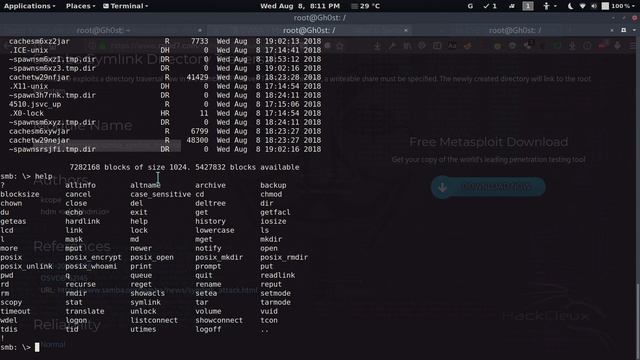Close the root@Gh0st: ~ tab
Image resolution: width=640 pixels, height=360 pixels.
pyautogui.click(x=200, y=30)
